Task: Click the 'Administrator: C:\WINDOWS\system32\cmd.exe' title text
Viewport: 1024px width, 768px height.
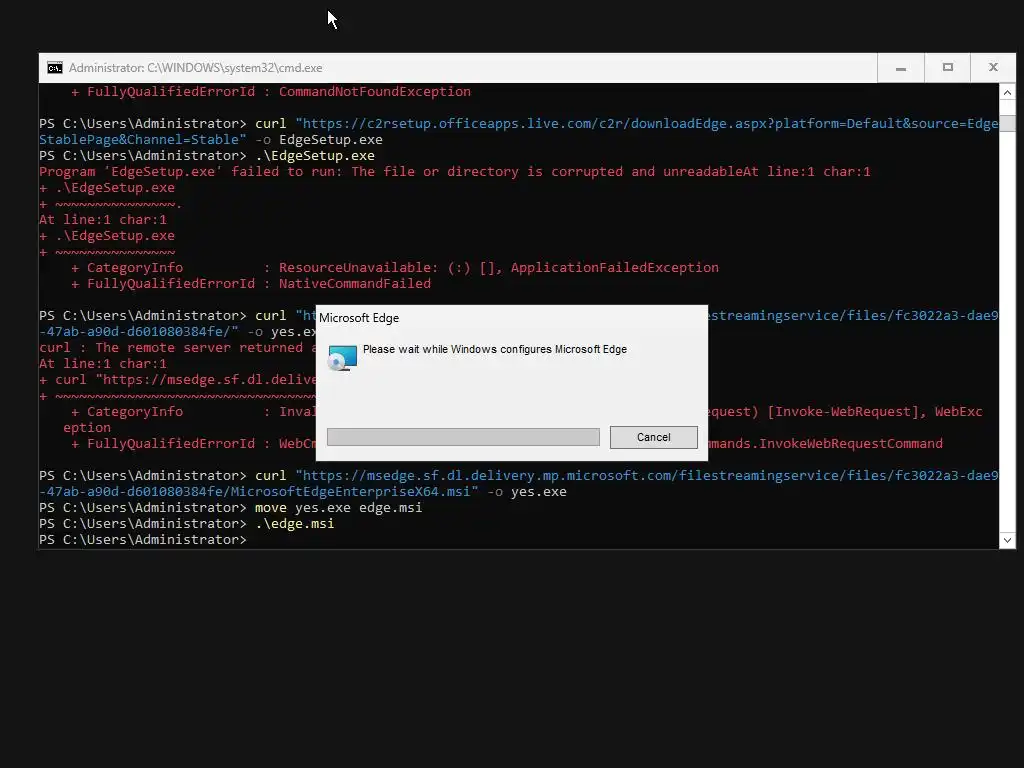Action: [195, 68]
